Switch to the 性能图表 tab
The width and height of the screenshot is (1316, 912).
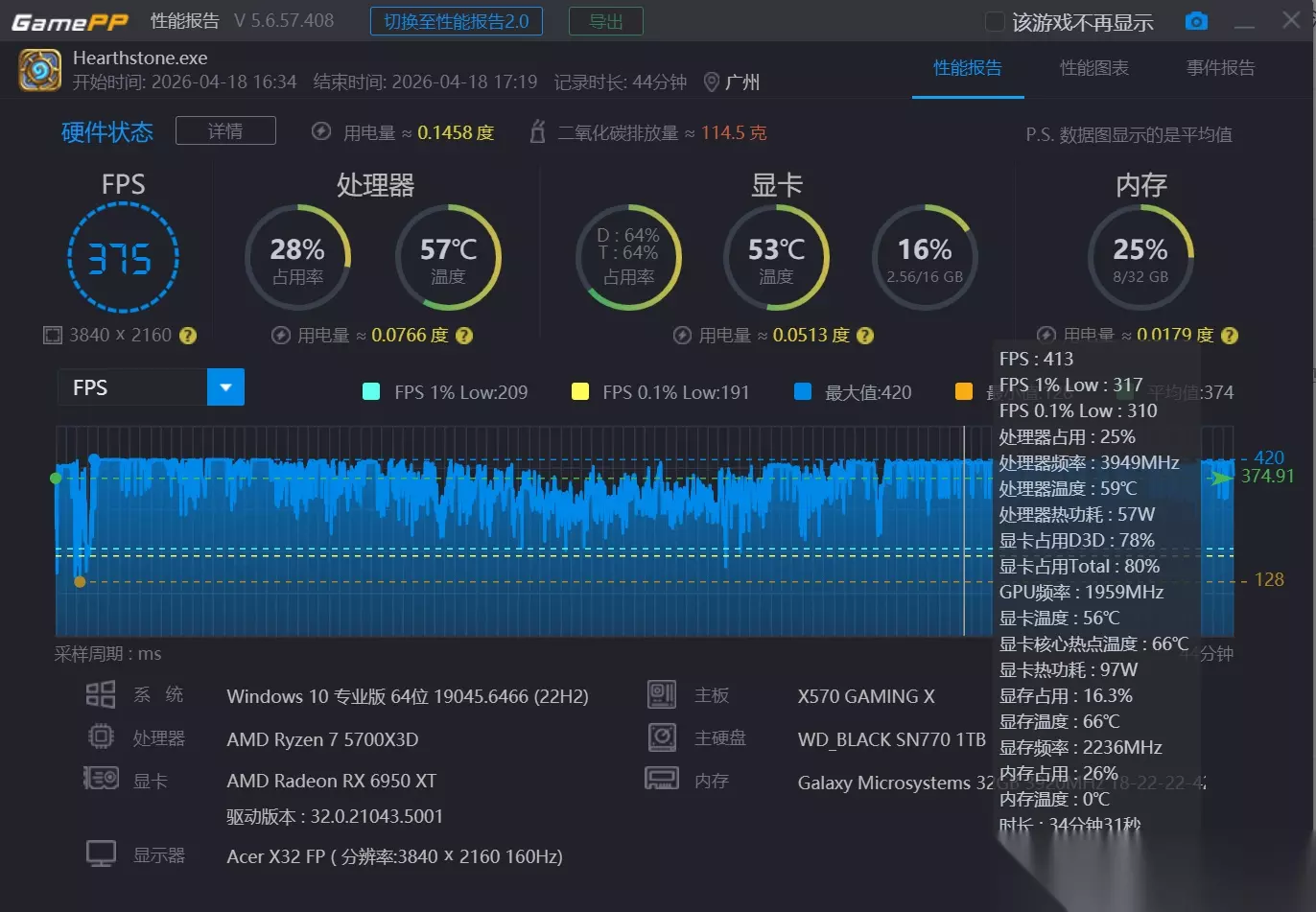click(x=1093, y=68)
